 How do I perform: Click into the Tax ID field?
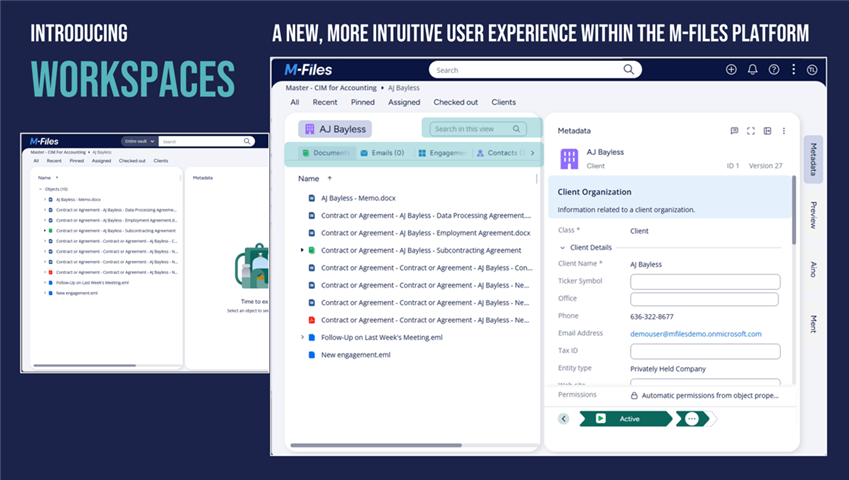coord(705,351)
